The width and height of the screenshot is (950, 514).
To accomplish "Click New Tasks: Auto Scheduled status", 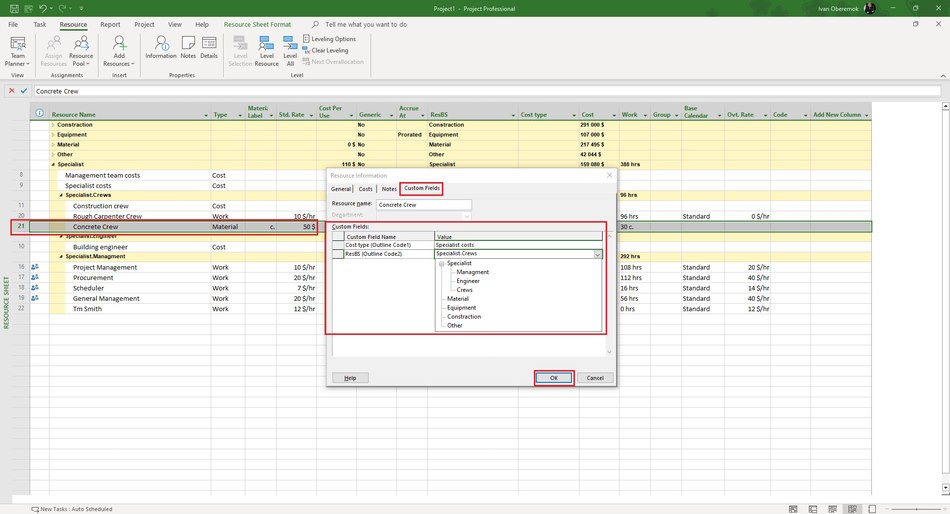I will (72, 509).
